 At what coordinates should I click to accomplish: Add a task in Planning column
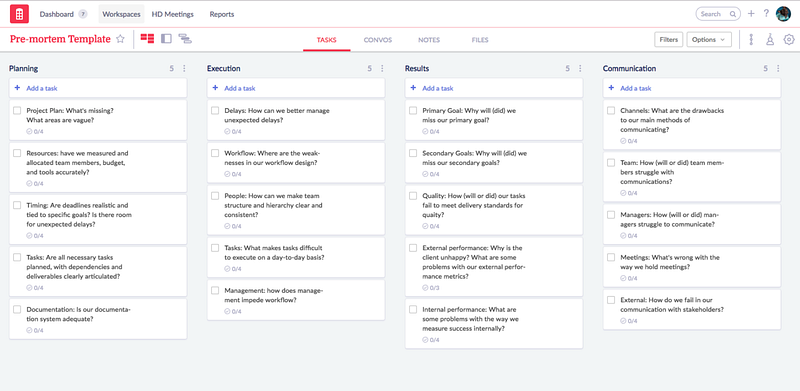[98, 88]
